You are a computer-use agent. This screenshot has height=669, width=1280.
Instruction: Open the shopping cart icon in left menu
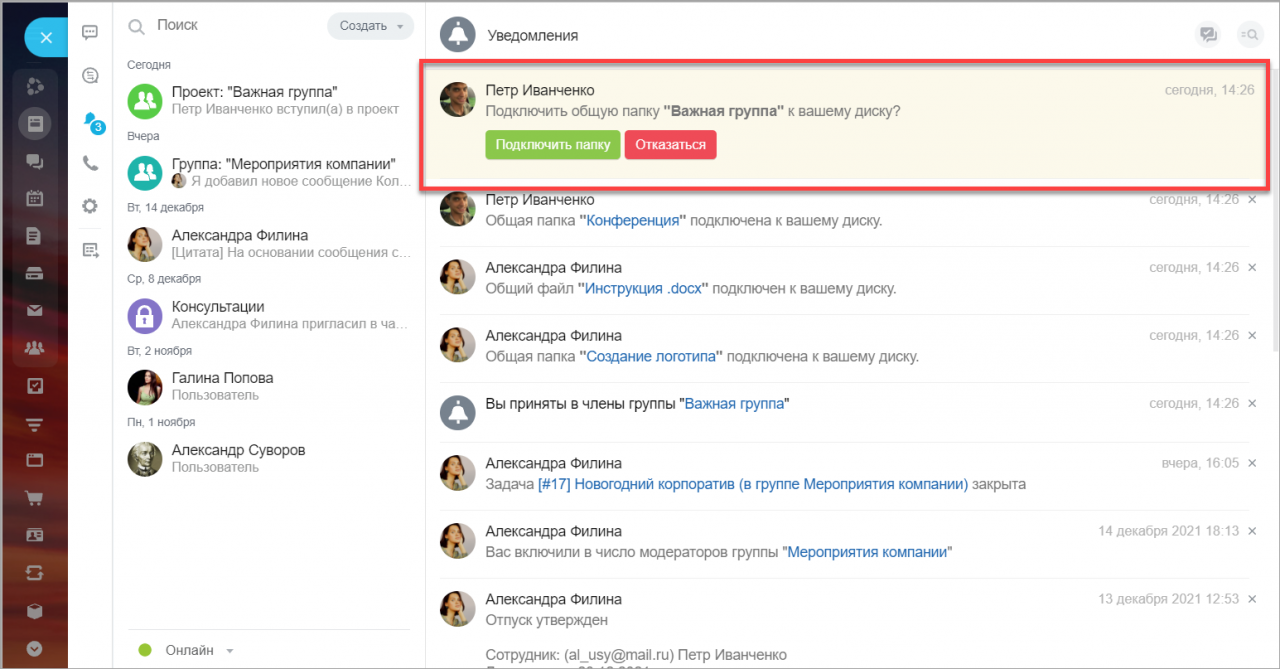(x=35, y=498)
